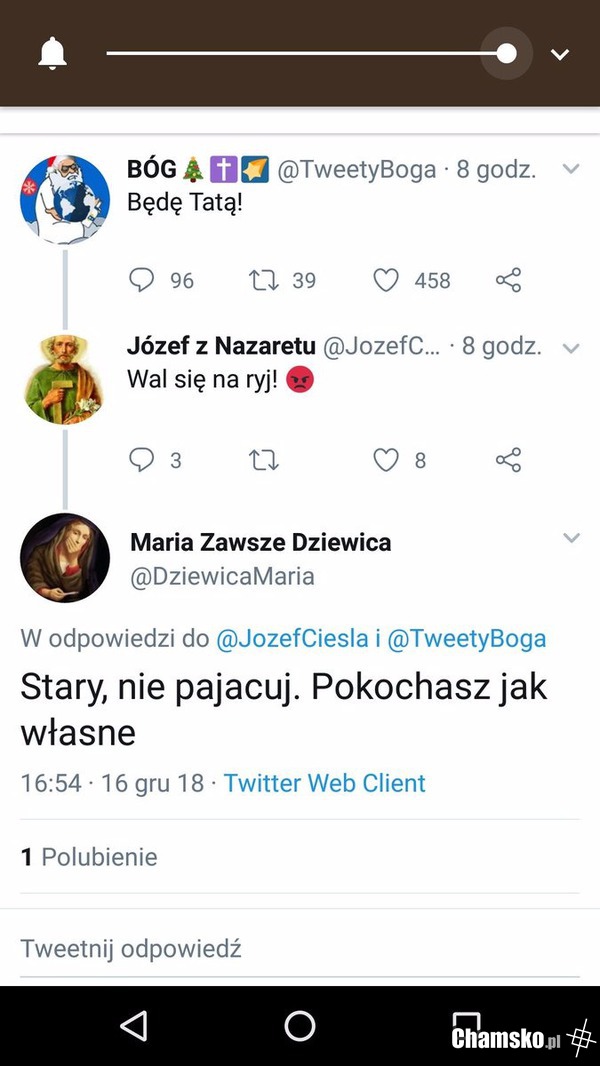Image resolution: width=600 pixels, height=1066 pixels.
Task: Reply to the BÓG tweet
Action: (142, 280)
